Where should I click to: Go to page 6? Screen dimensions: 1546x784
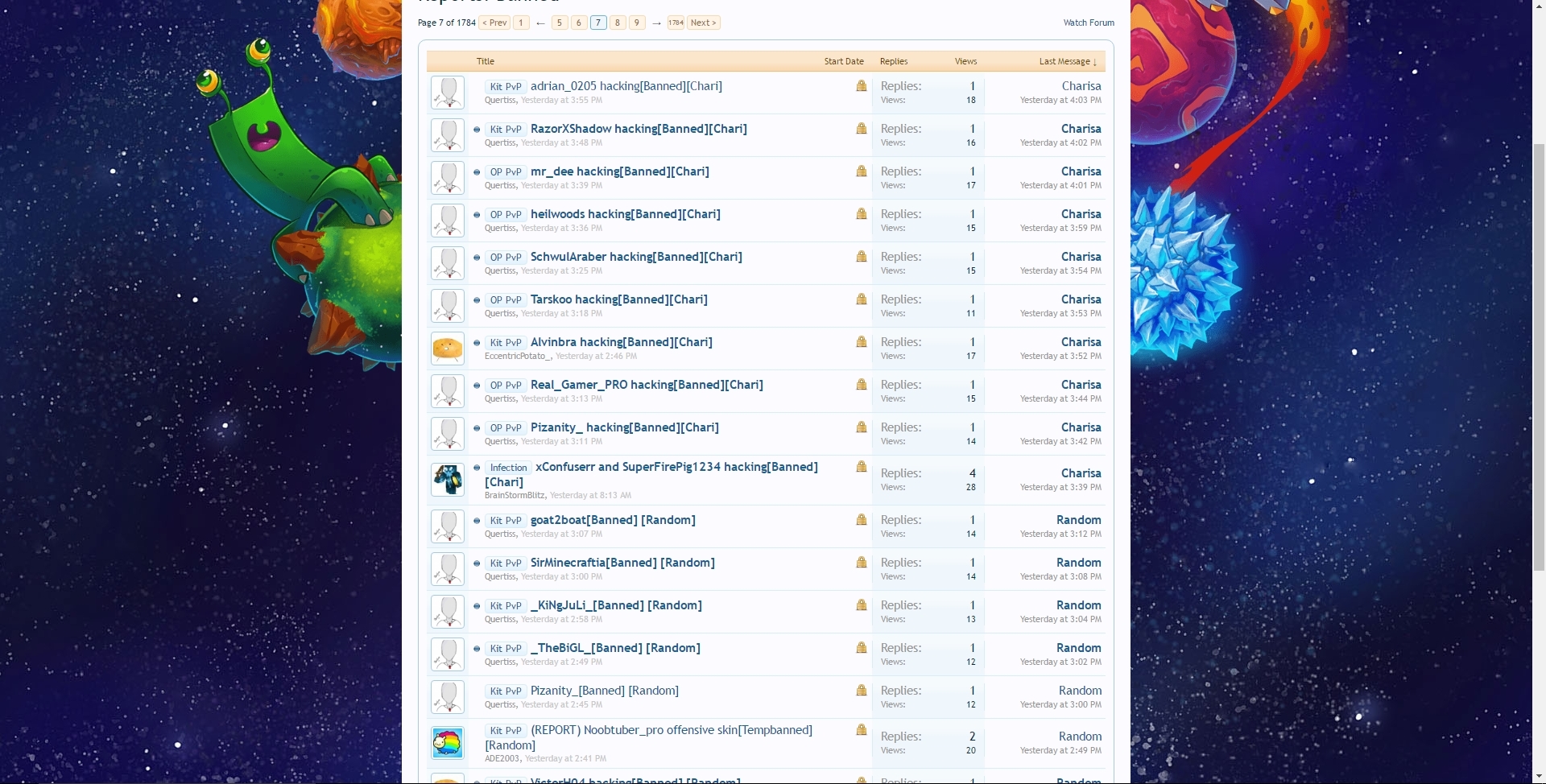(579, 23)
